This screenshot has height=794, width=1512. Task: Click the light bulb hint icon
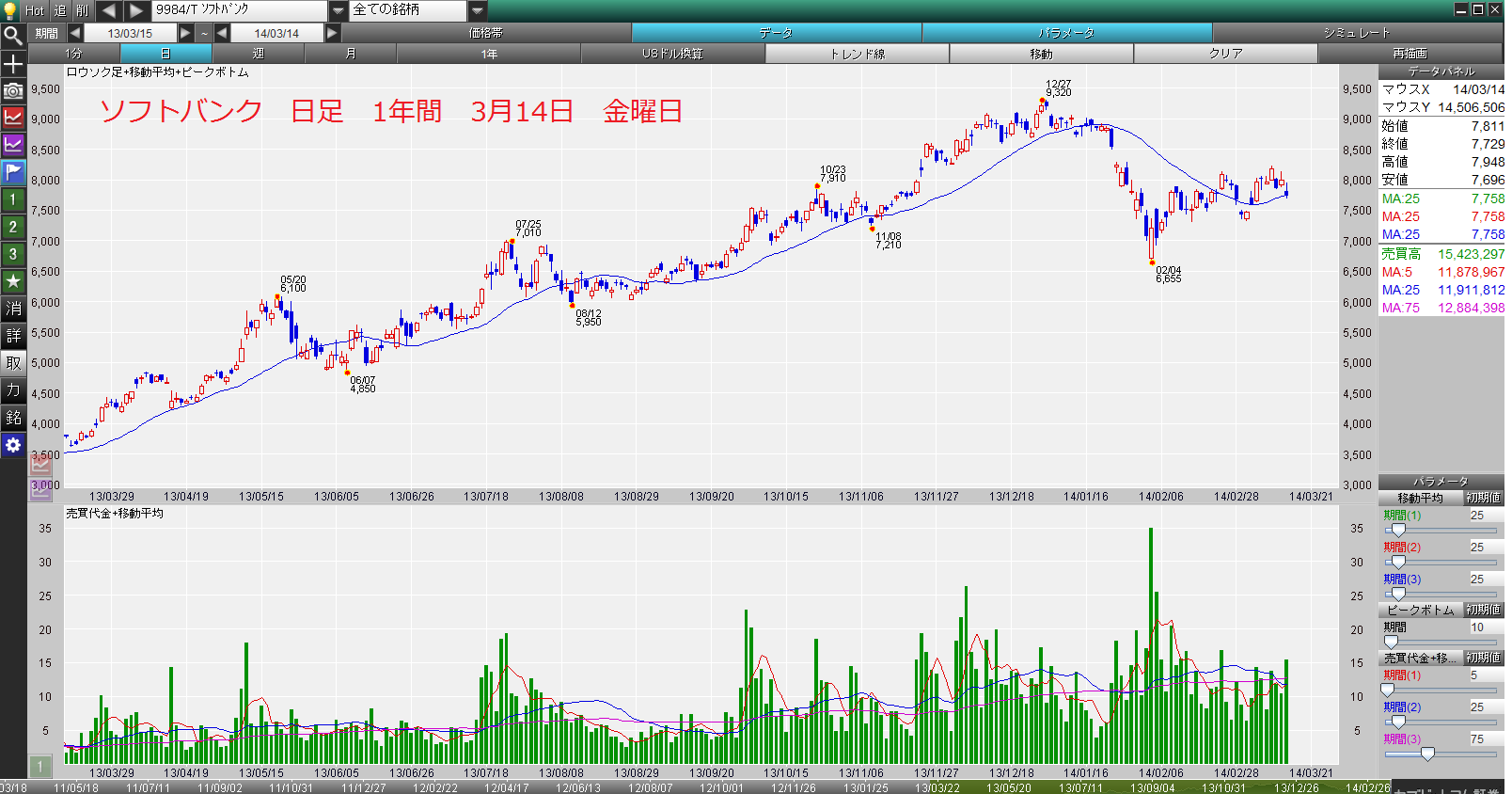(x=10, y=10)
